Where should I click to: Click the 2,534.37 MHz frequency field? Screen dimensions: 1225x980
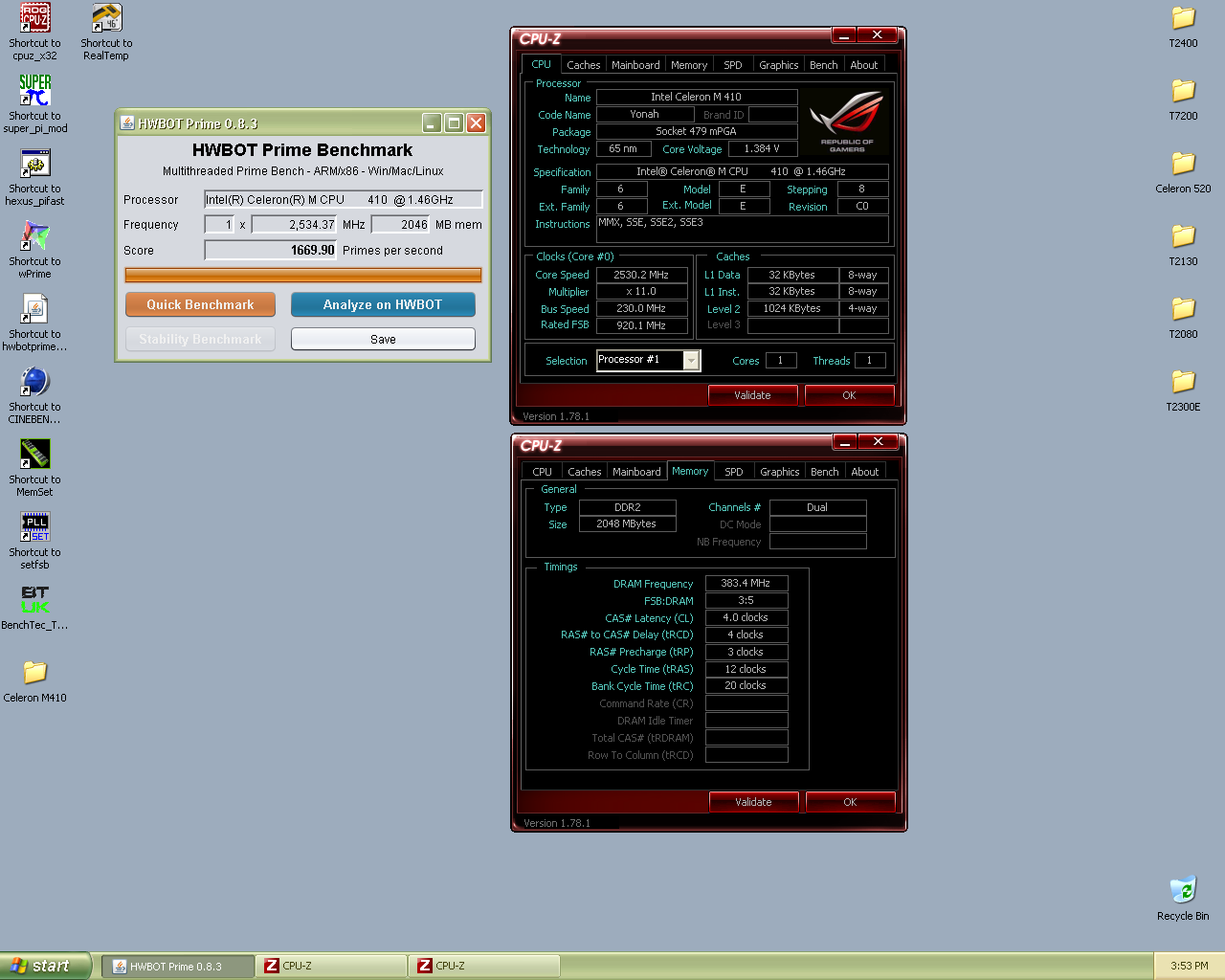pyautogui.click(x=294, y=224)
